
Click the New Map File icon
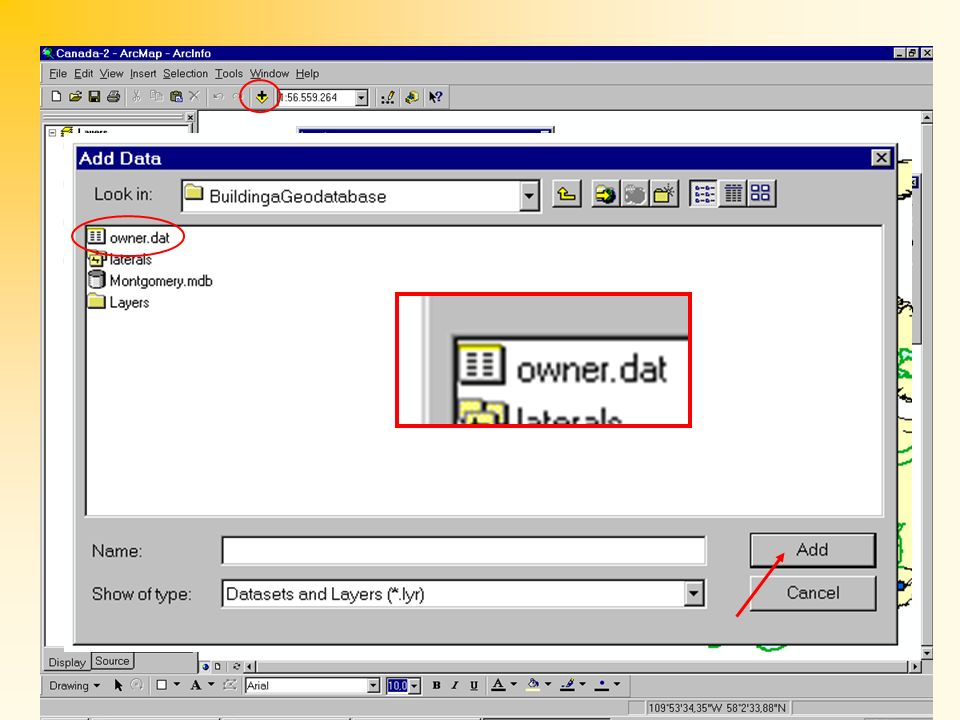[56, 97]
